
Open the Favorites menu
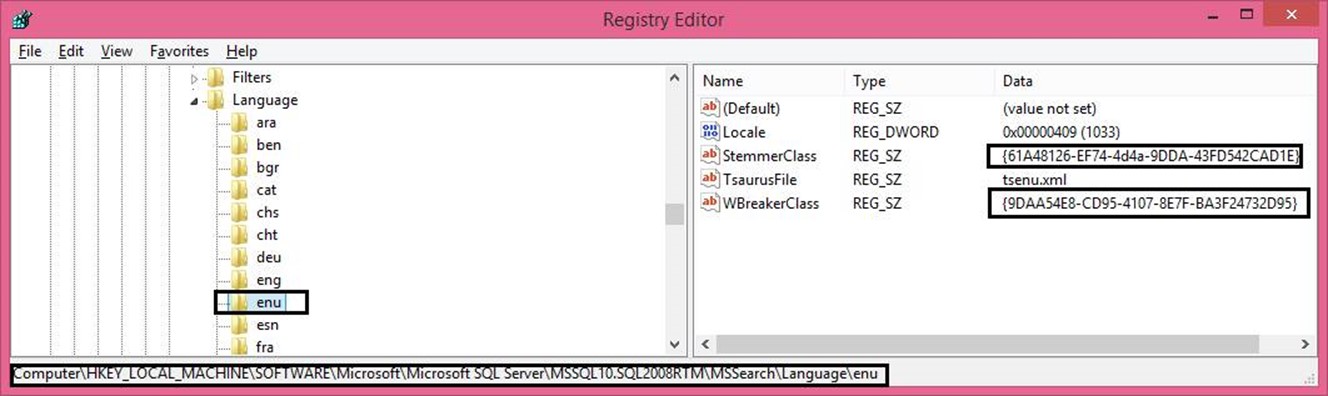(180, 51)
